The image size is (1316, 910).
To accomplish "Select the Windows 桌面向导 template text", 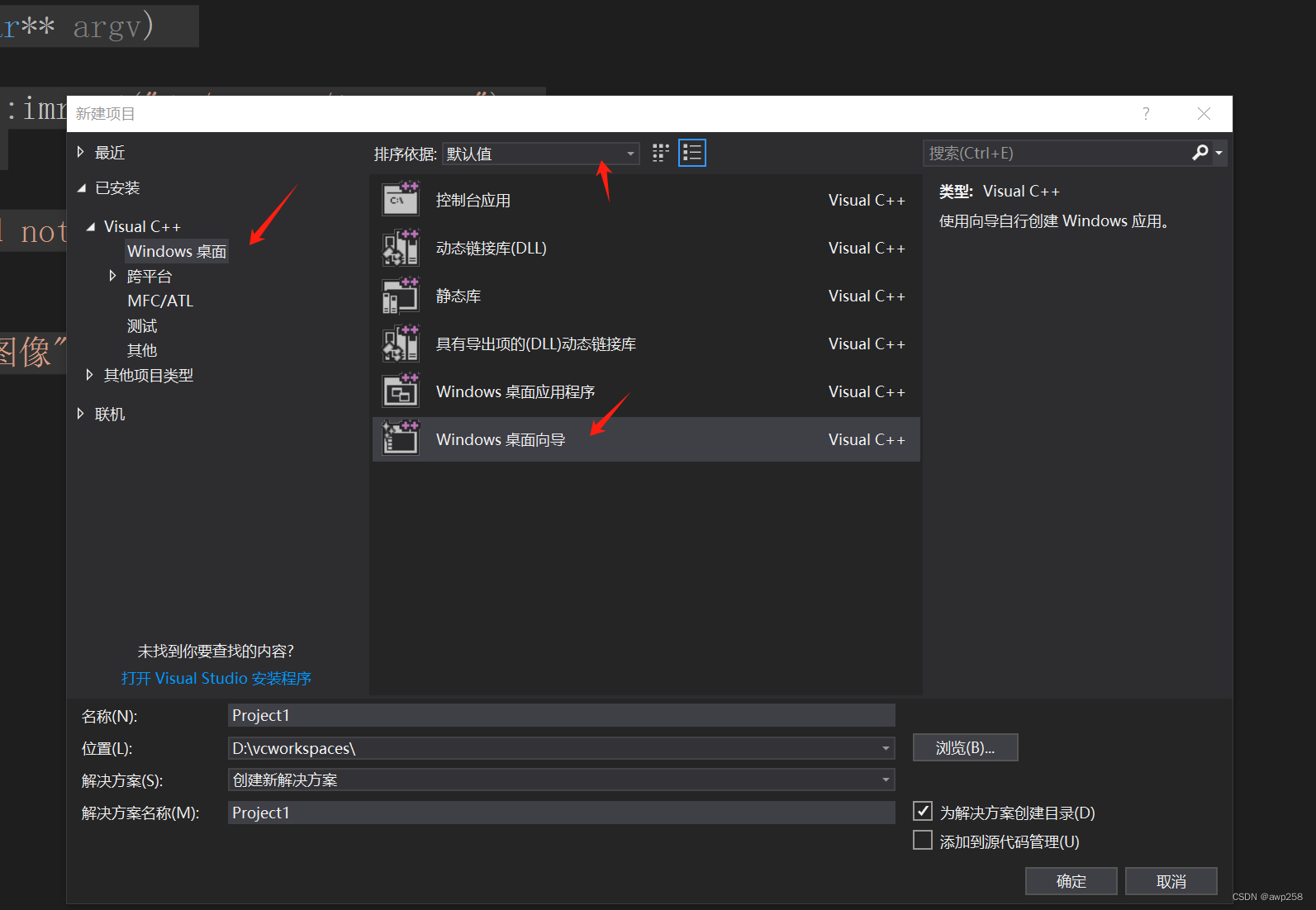I will (x=501, y=439).
